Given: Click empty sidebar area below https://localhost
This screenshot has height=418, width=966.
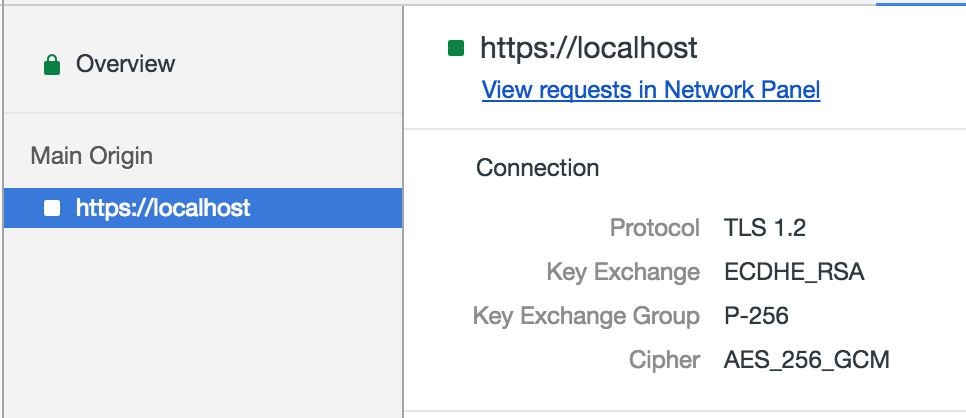Looking at the screenshot, I should 203,322.
